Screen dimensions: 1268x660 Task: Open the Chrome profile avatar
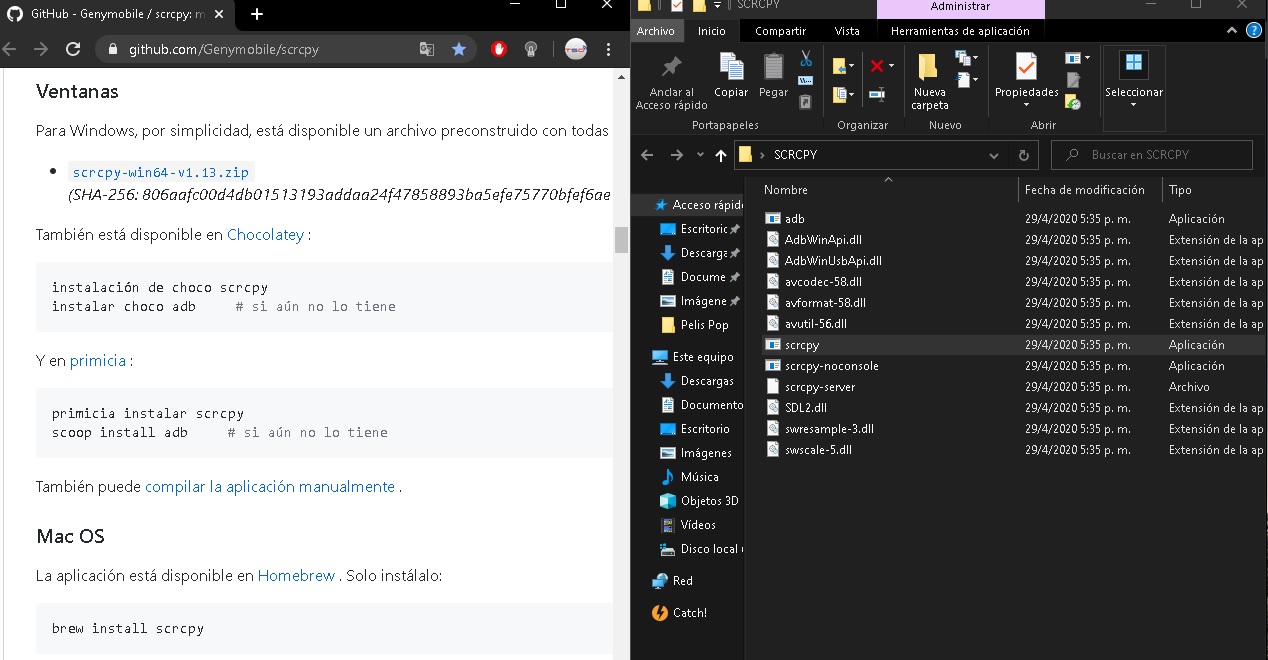pos(575,48)
